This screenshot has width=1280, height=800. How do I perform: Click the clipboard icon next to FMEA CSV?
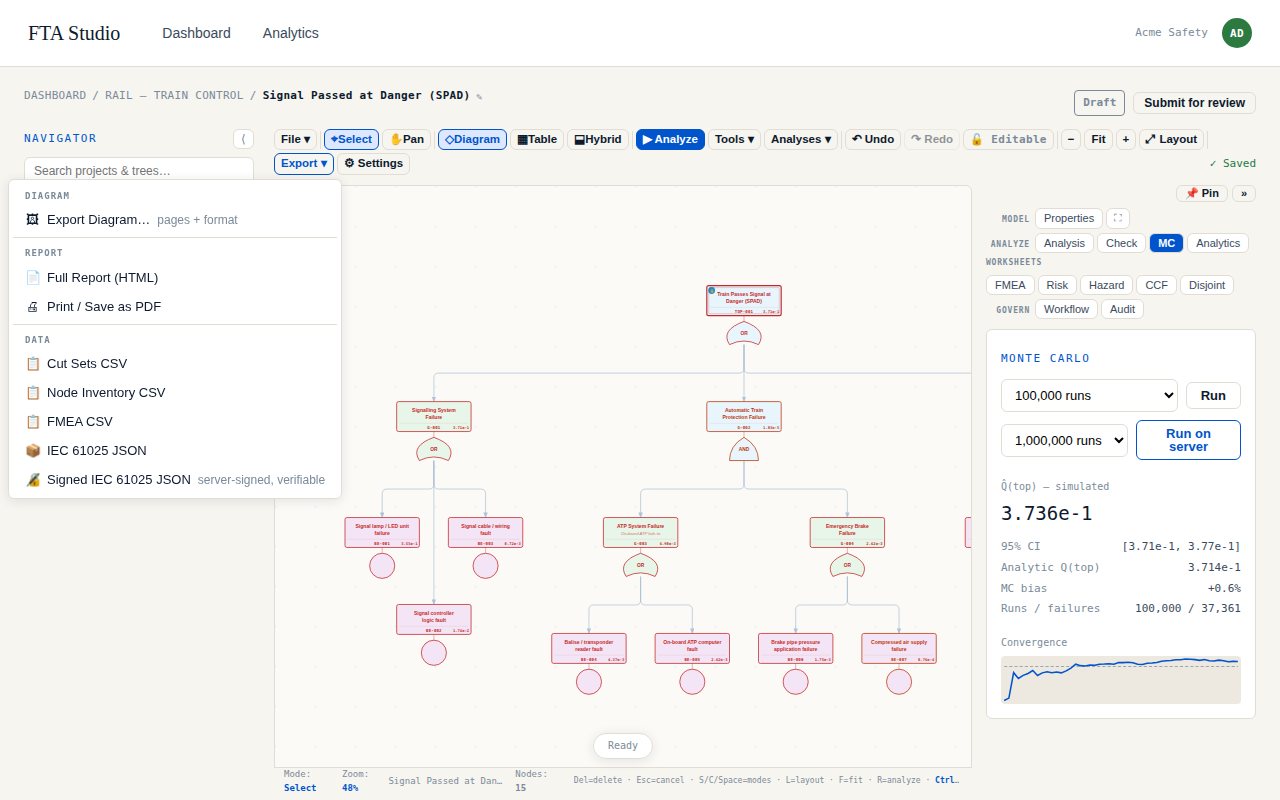32,421
